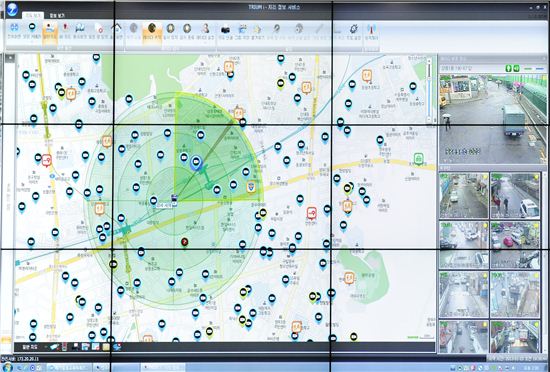Click the traffic light icon in bottom toolbar
Screen dimensions: 550x372
65,347
